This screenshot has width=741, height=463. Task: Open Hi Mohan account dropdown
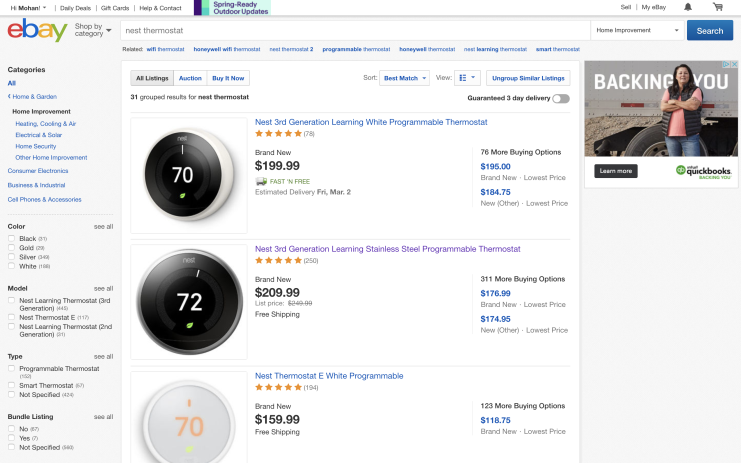pos(28,8)
